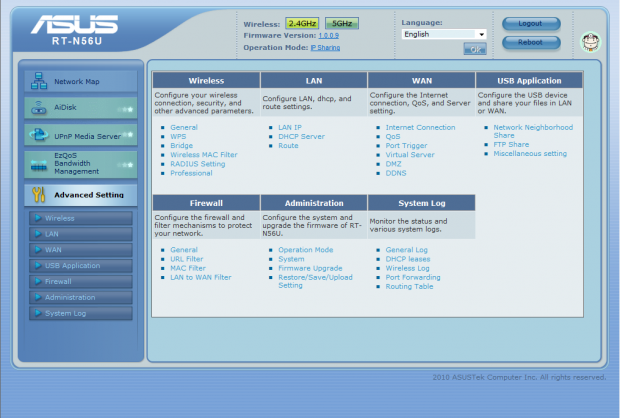The image size is (620, 418).
Task: Click the ASUS logo
Action: pos(74,25)
